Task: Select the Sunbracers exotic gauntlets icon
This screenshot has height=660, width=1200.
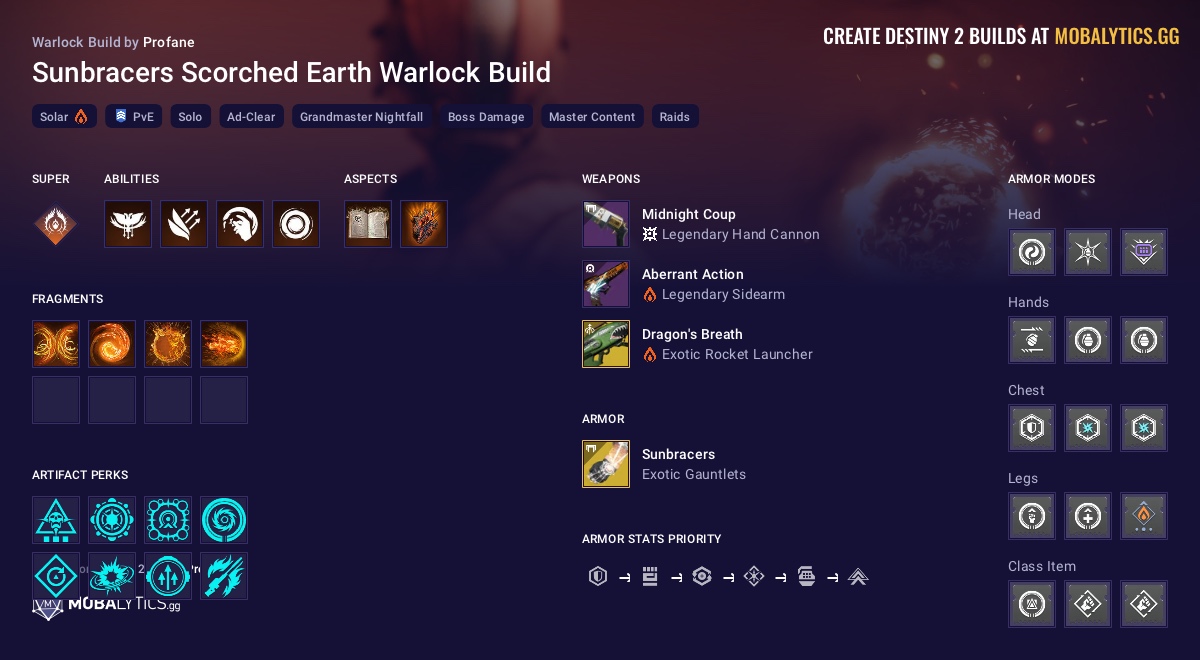Action: click(606, 464)
